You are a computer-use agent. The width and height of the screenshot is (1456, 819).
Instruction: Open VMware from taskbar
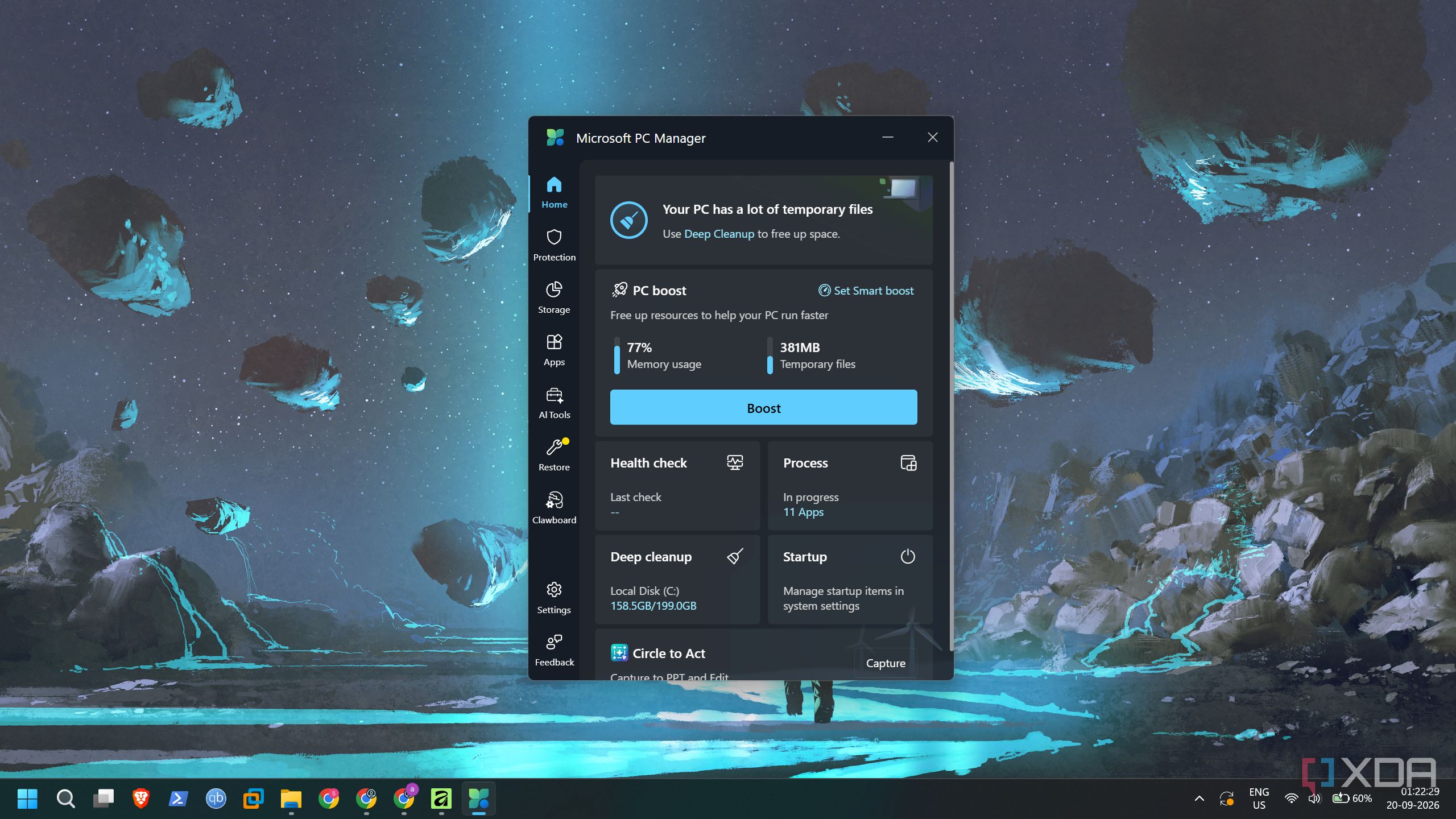pyautogui.click(x=254, y=799)
